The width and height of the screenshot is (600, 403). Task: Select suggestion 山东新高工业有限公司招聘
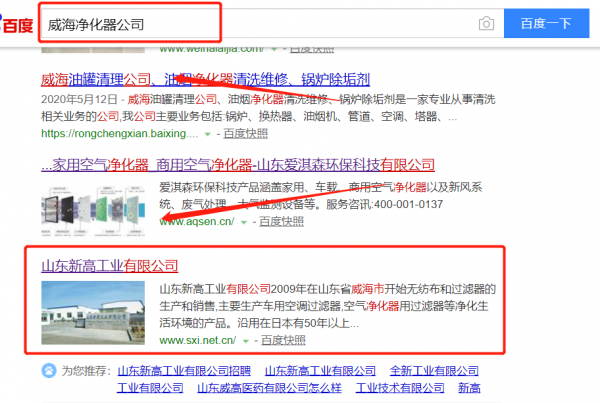click(182, 369)
